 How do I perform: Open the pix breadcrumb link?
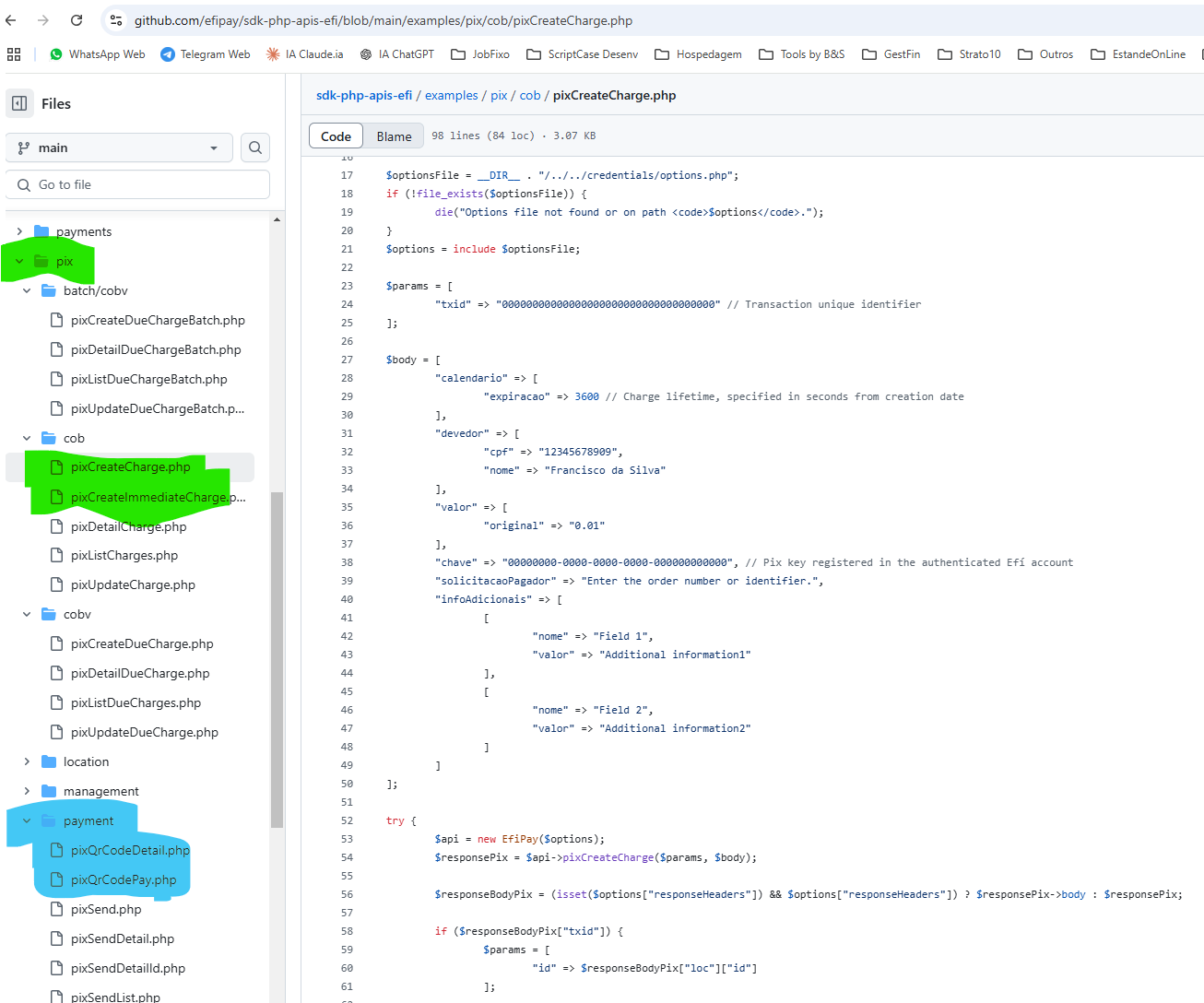499,95
